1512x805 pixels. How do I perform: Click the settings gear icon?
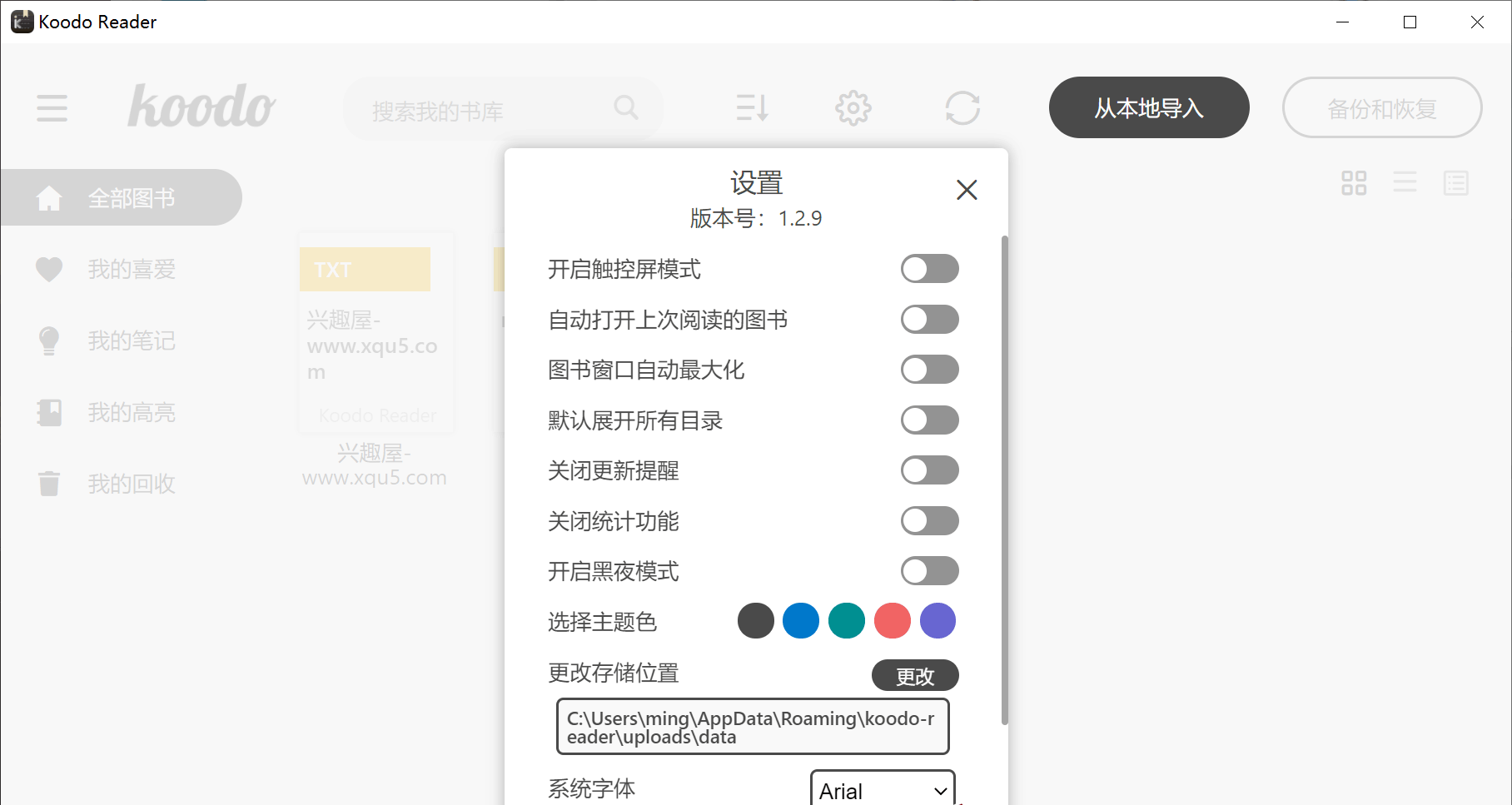pyautogui.click(x=853, y=107)
